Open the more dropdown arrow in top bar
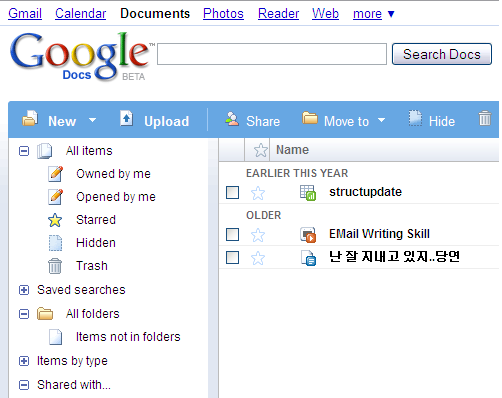This screenshot has width=502, height=398. (391, 14)
